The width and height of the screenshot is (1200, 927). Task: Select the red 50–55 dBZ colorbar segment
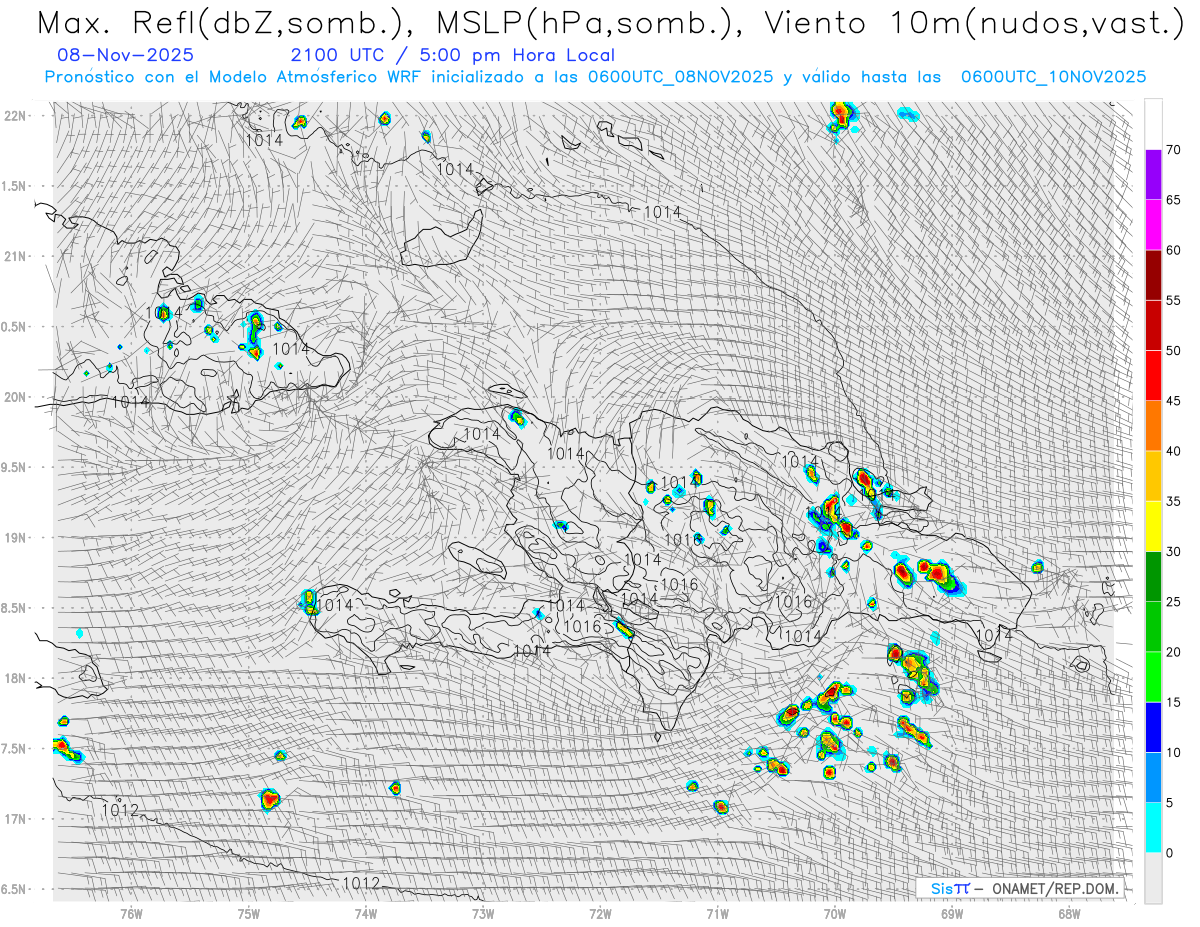[1153, 325]
